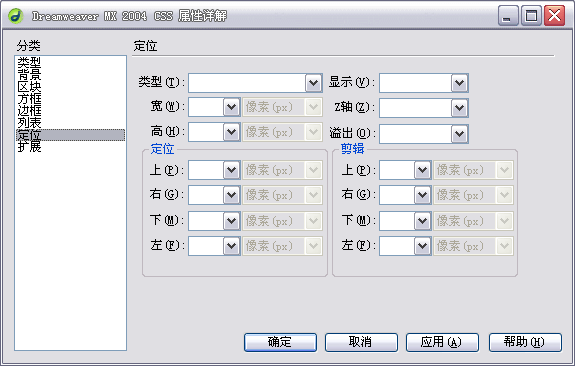Image resolution: width=575 pixels, height=366 pixels.
Task: Select 定位 in the category list
Action: tap(70, 135)
